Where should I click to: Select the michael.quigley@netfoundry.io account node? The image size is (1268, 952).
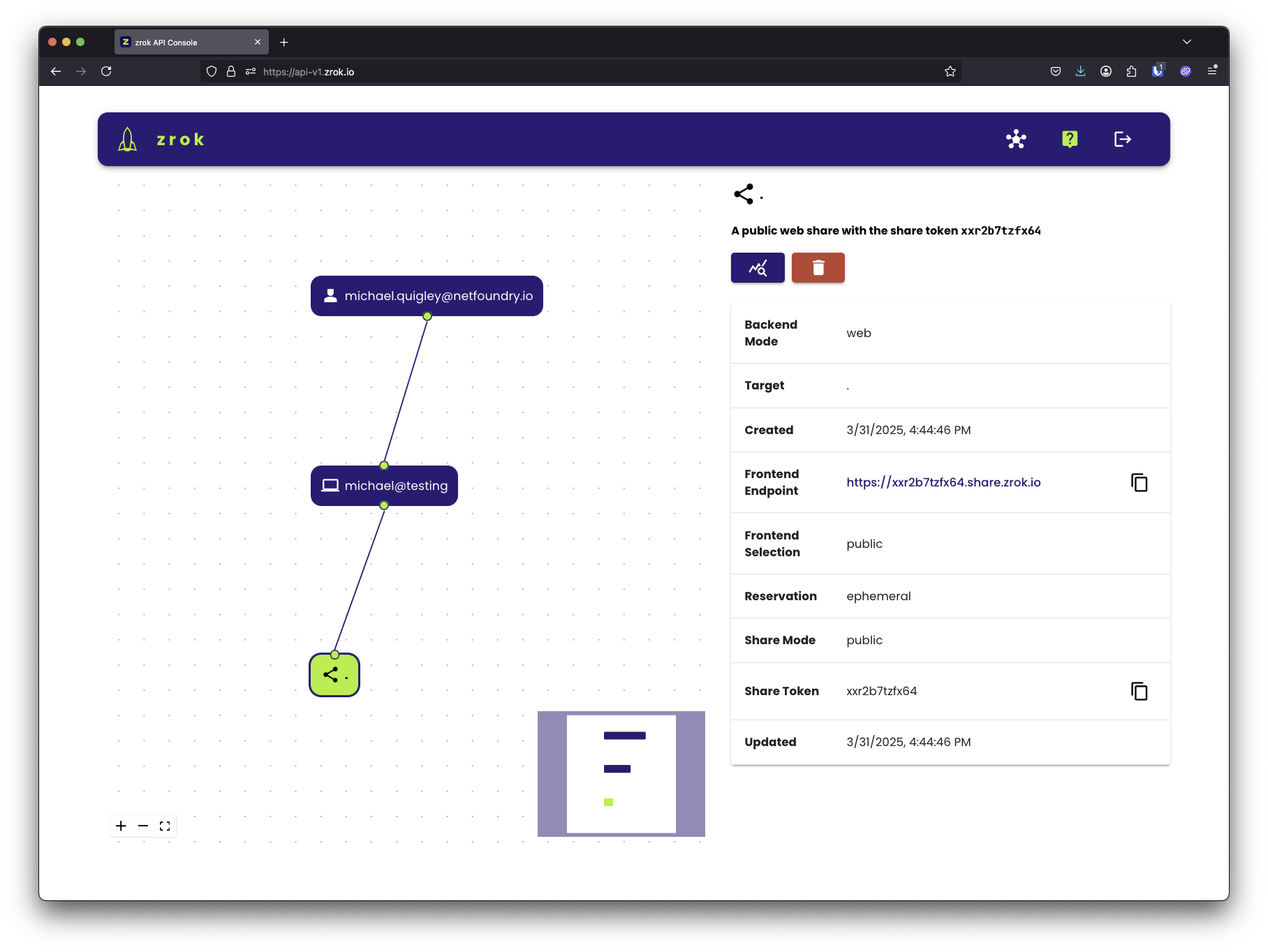pos(427,295)
